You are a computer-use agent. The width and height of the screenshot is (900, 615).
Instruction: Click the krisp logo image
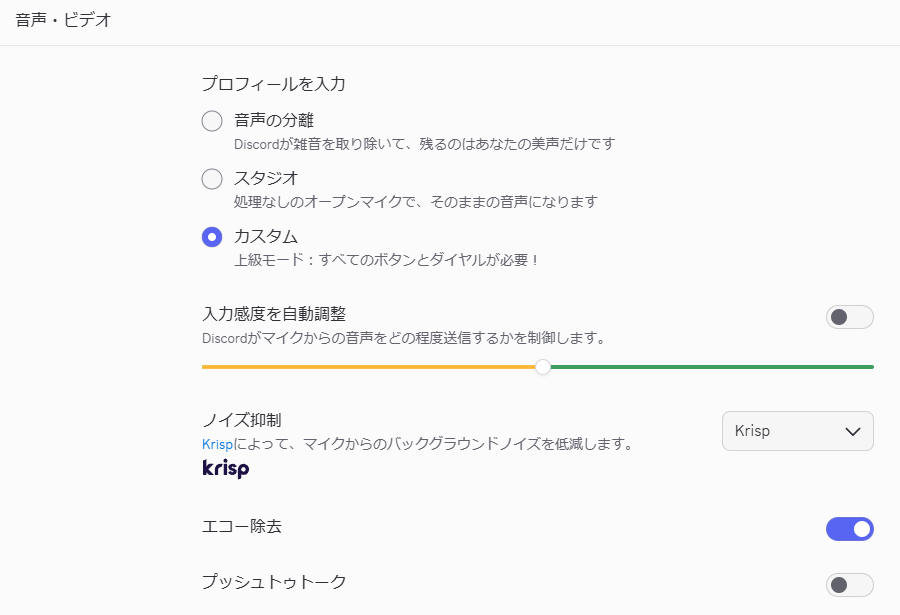point(225,469)
